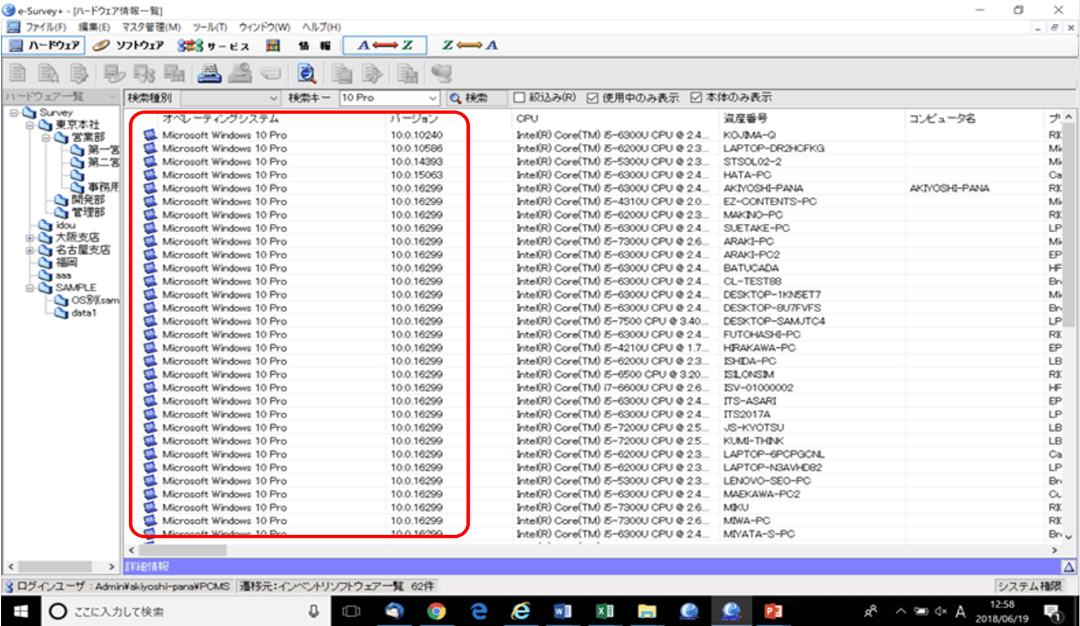Open the ハードウェア一覧 panel dropdown
The width and height of the screenshot is (1080, 626).
click(x=112, y=96)
